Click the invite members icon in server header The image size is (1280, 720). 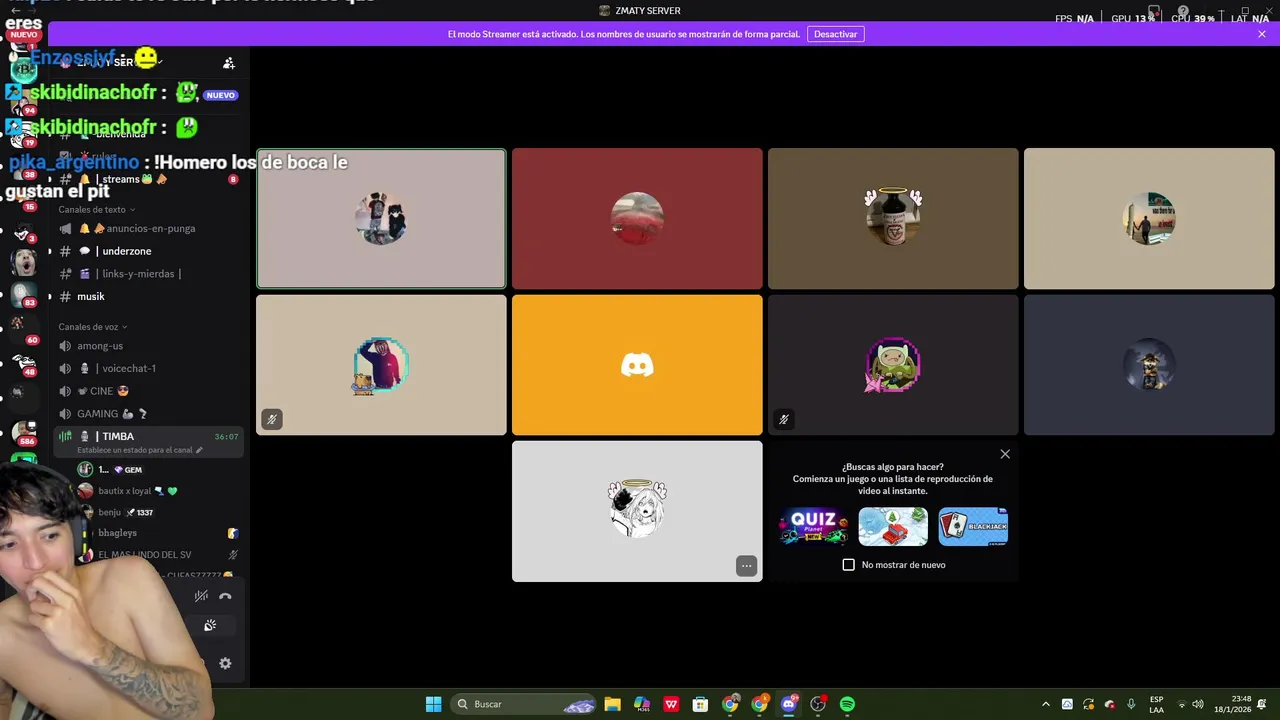click(x=229, y=63)
